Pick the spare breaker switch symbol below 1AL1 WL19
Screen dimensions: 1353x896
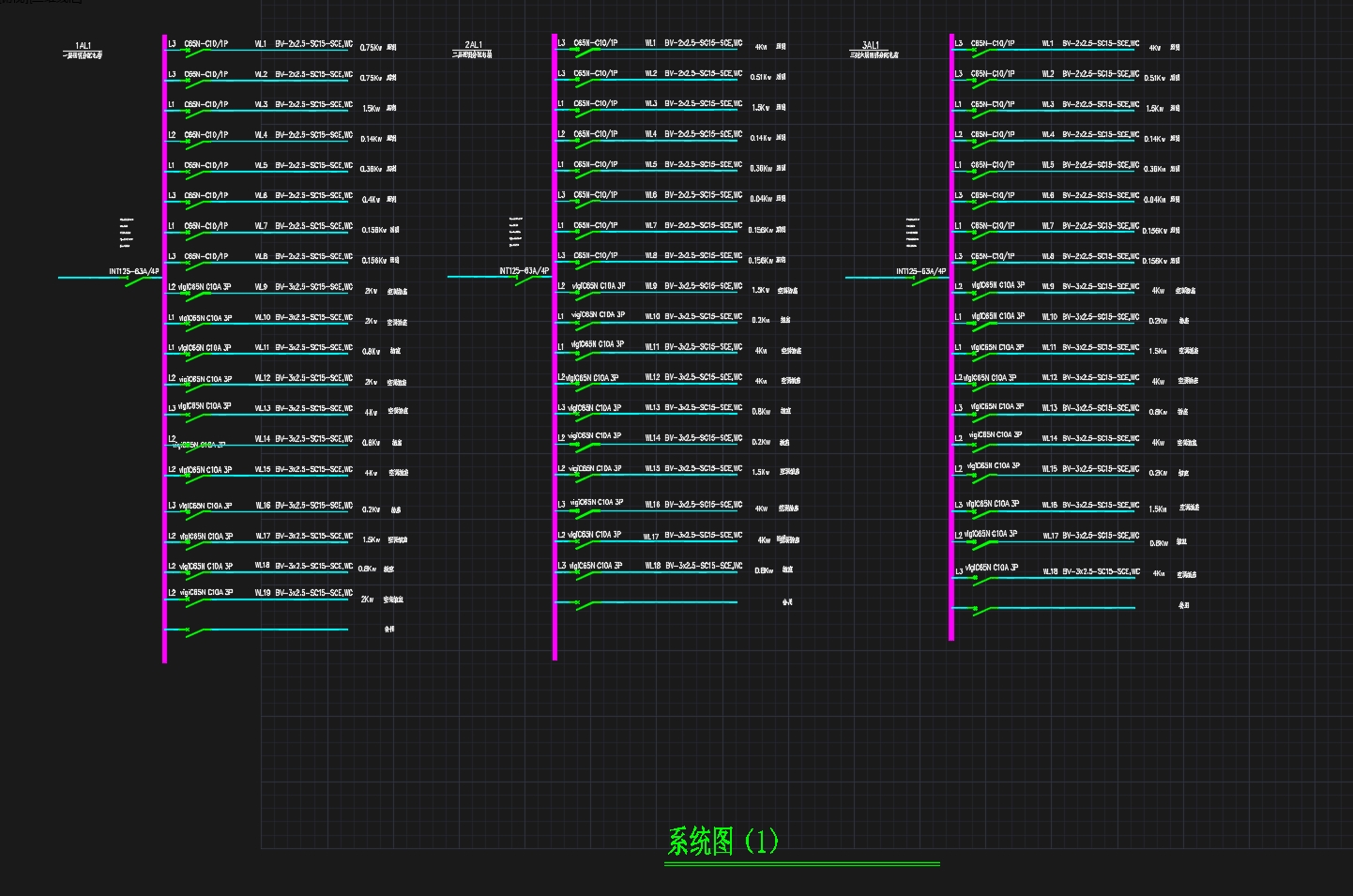point(197,631)
